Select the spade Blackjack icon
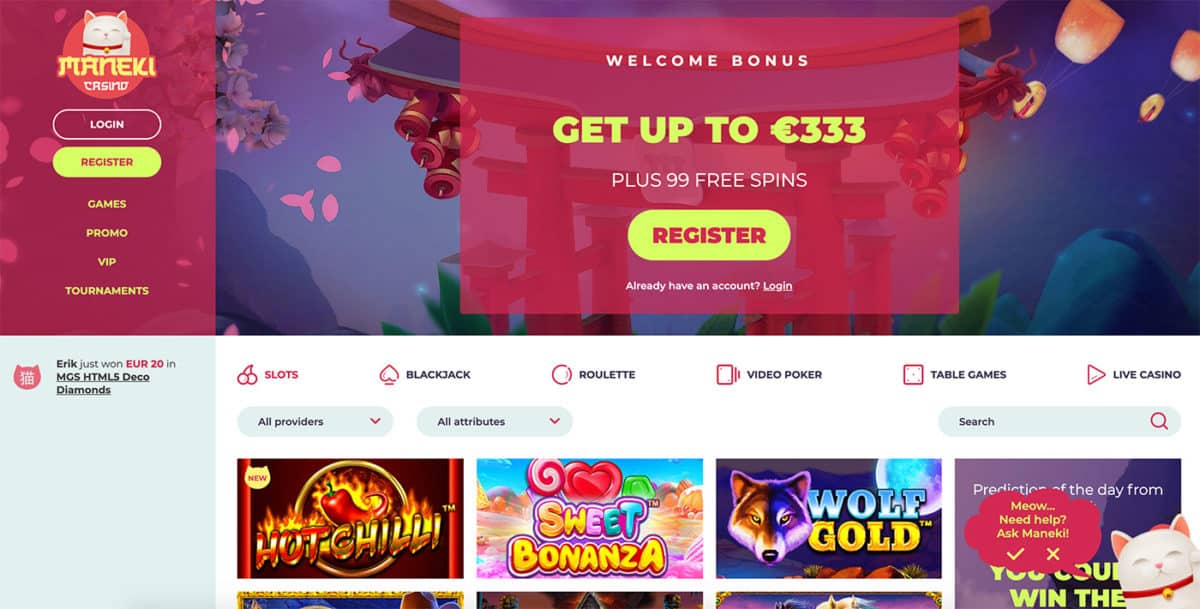Screen dimensions: 1200x609 (389, 375)
